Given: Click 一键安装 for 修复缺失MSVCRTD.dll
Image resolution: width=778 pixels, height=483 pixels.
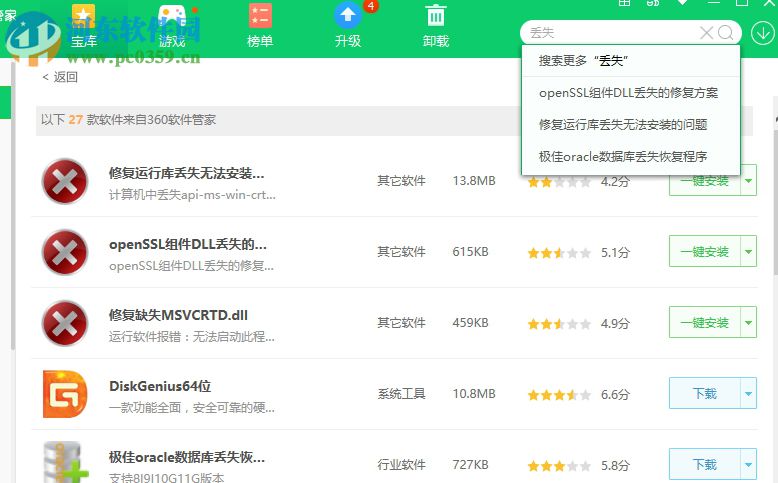Looking at the screenshot, I should [705, 323].
